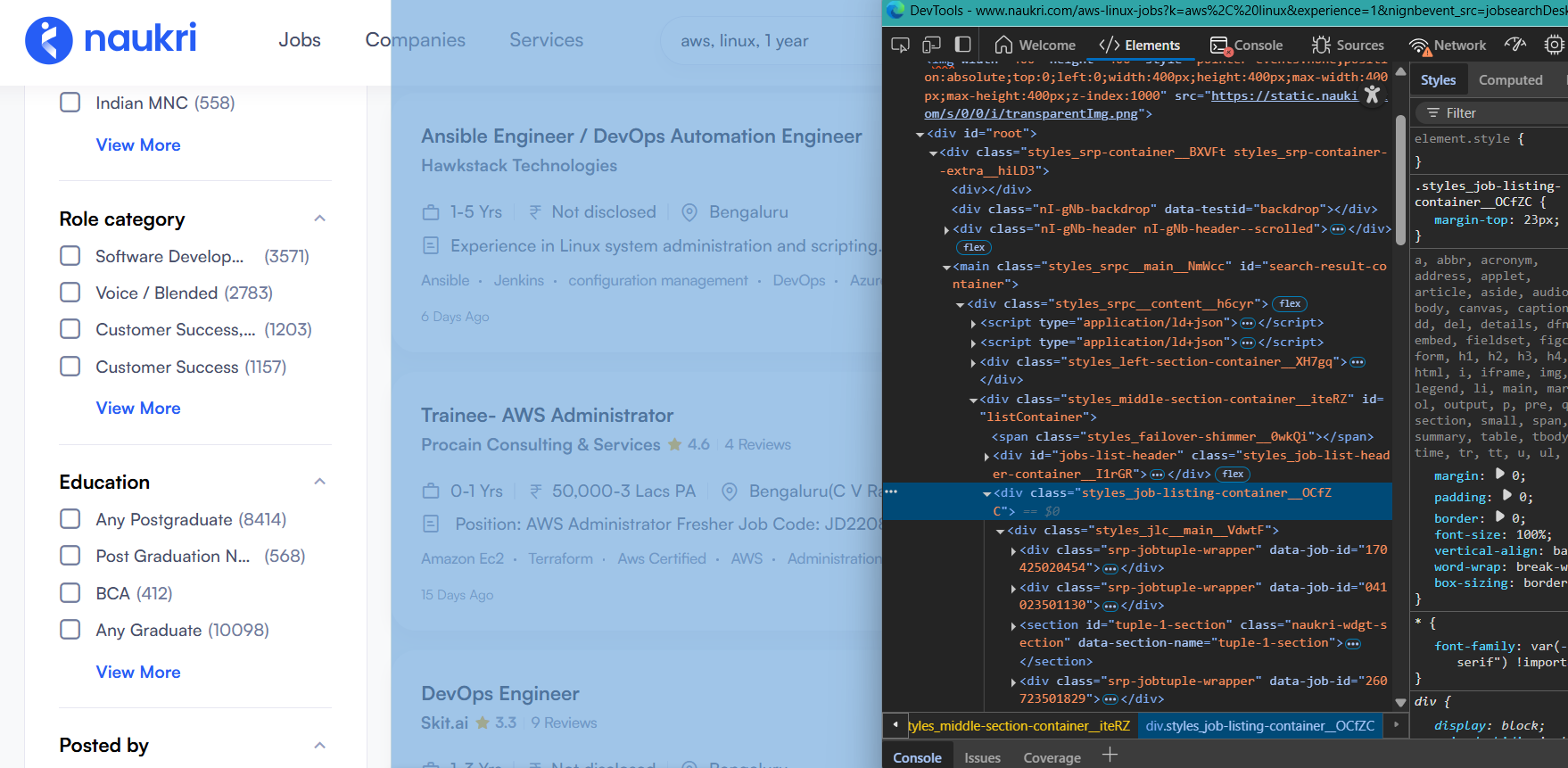Expand the tuple-1-section section node
Viewport: 1568px width, 768px height.
pyautogui.click(x=1013, y=625)
